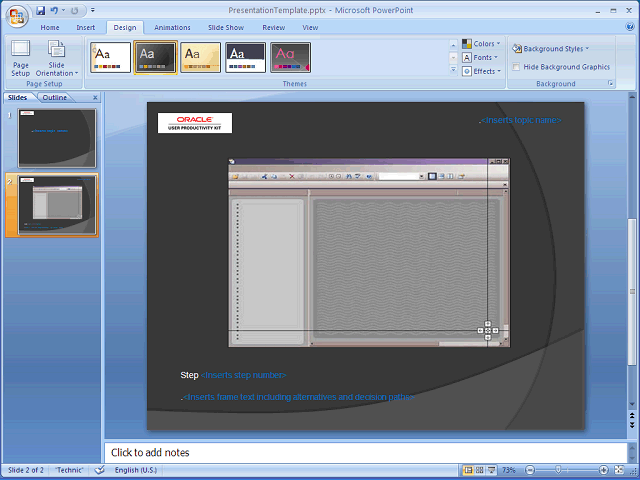Click the '<Inserts topic name>' placeholder
Viewport: 640px width, 480px height.
click(x=520, y=120)
